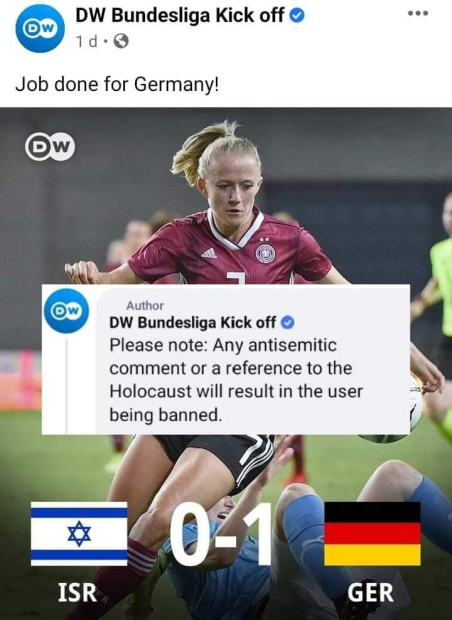The width and height of the screenshot is (452, 620).
Task: Click the ISR team label
Action: point(78,592)
